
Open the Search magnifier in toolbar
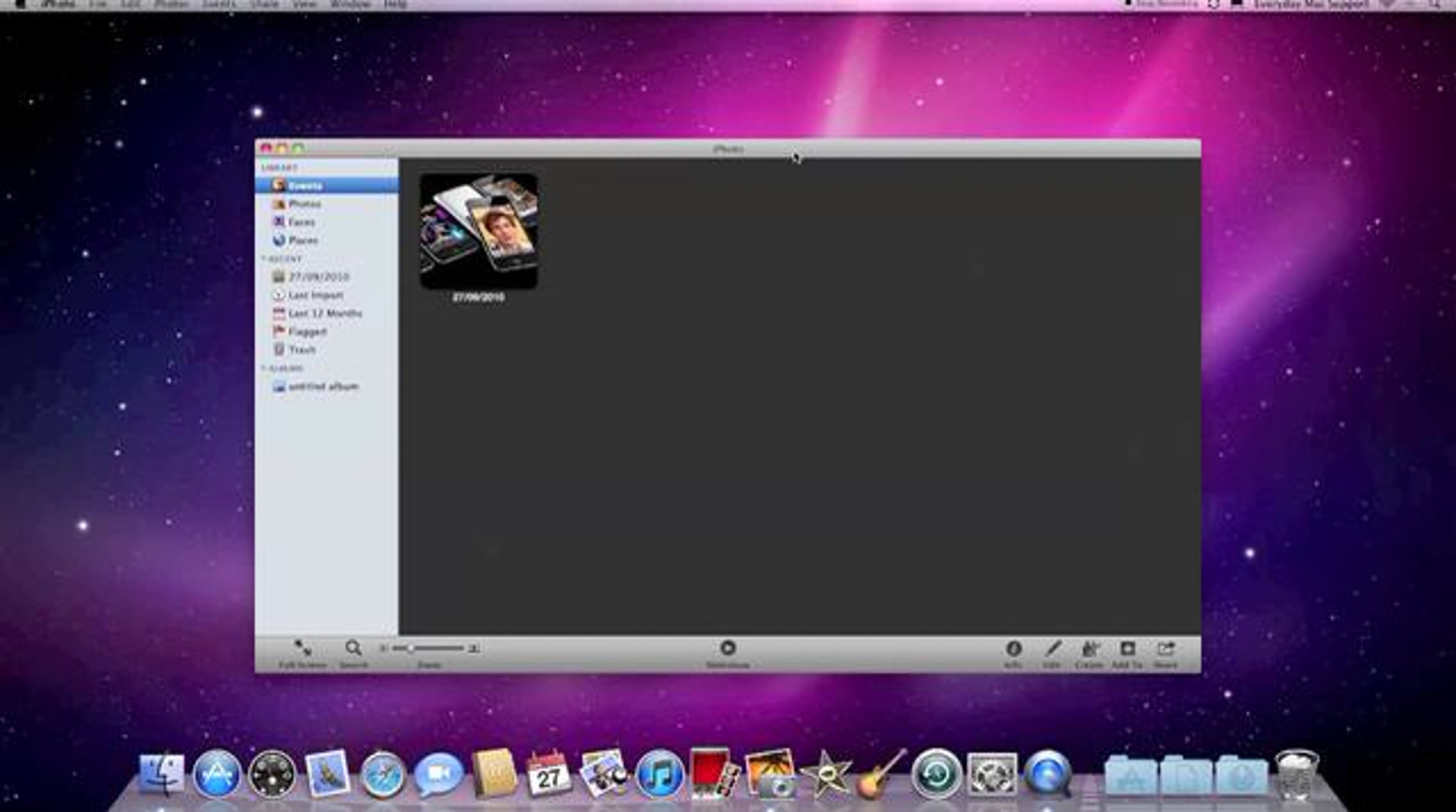[x=353, y=649]
